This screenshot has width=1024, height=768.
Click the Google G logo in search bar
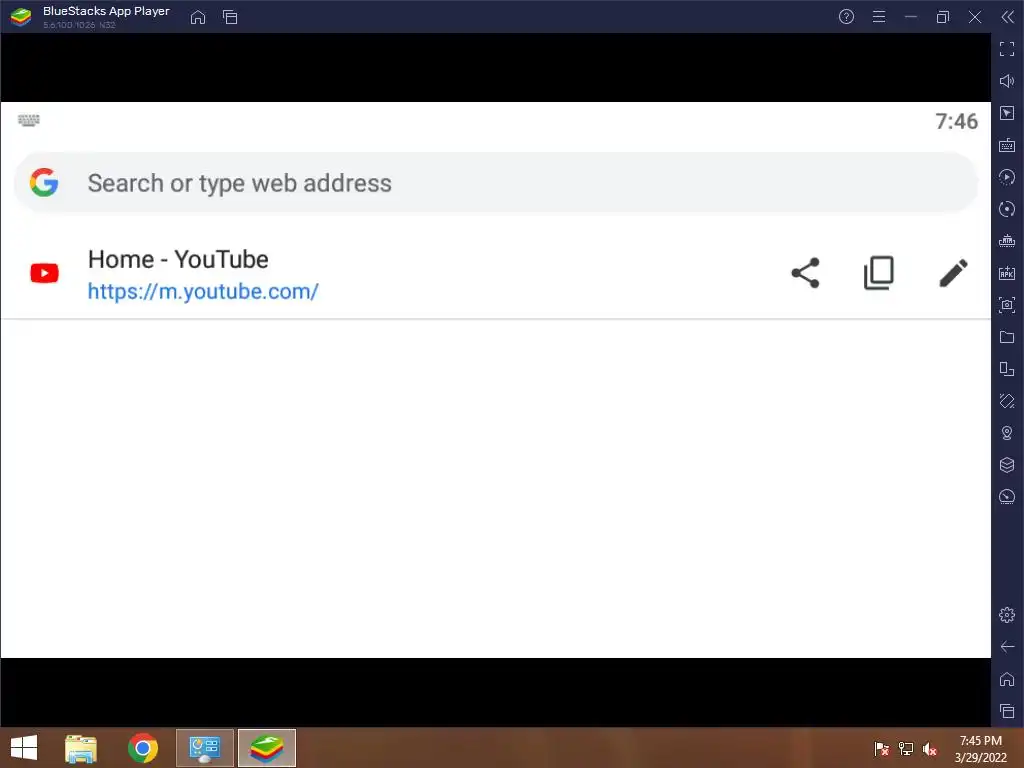pos(44,182)
